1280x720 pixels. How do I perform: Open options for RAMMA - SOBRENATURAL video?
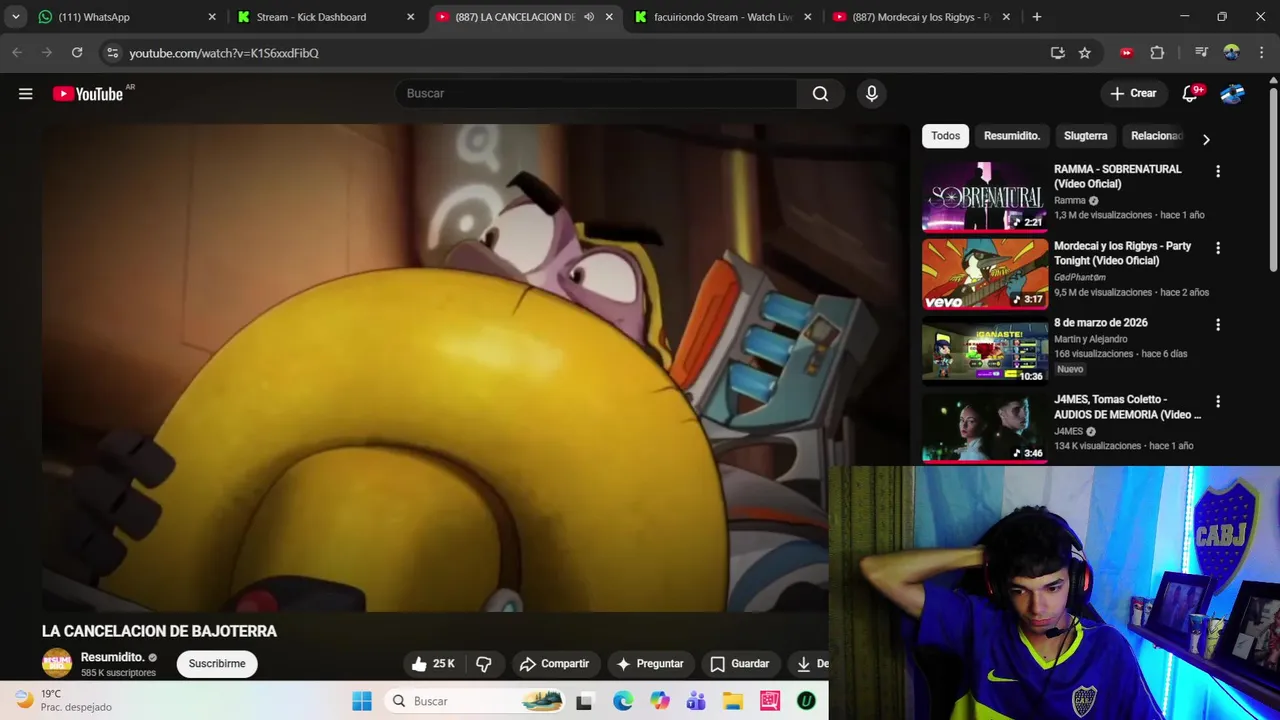(1218, 171)
